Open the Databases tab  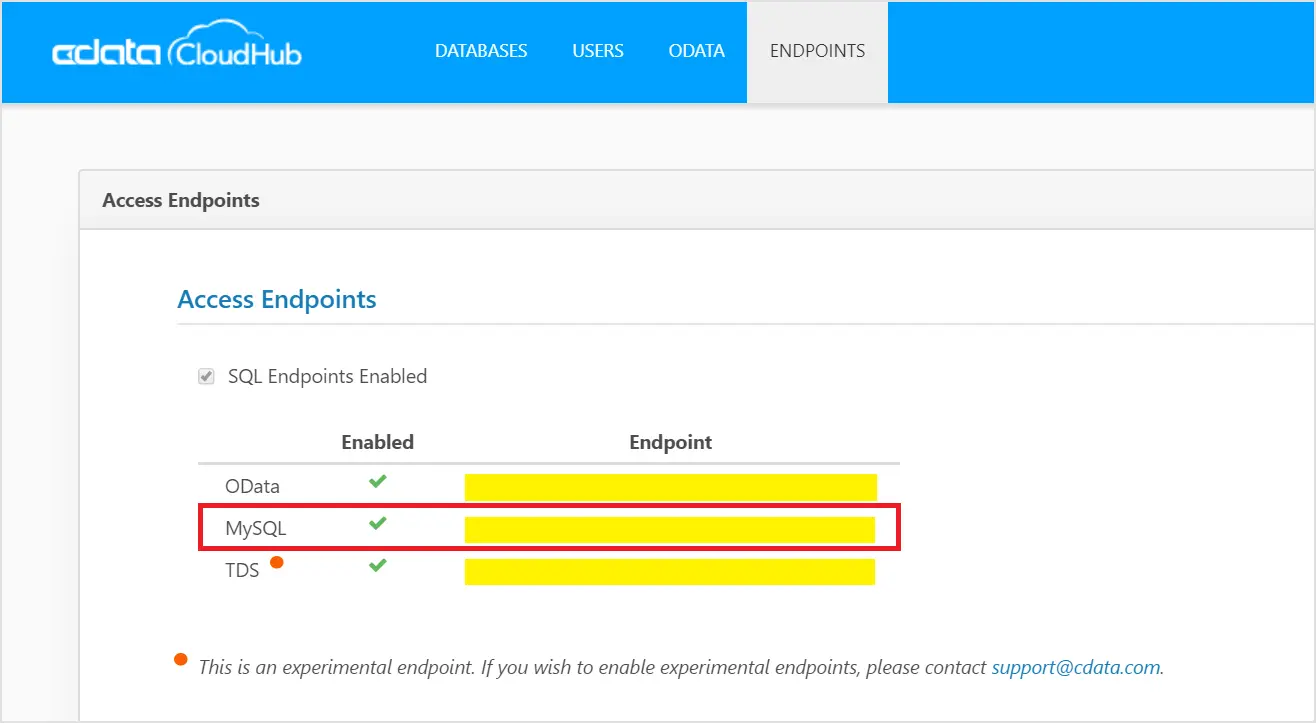click(481, 51)
